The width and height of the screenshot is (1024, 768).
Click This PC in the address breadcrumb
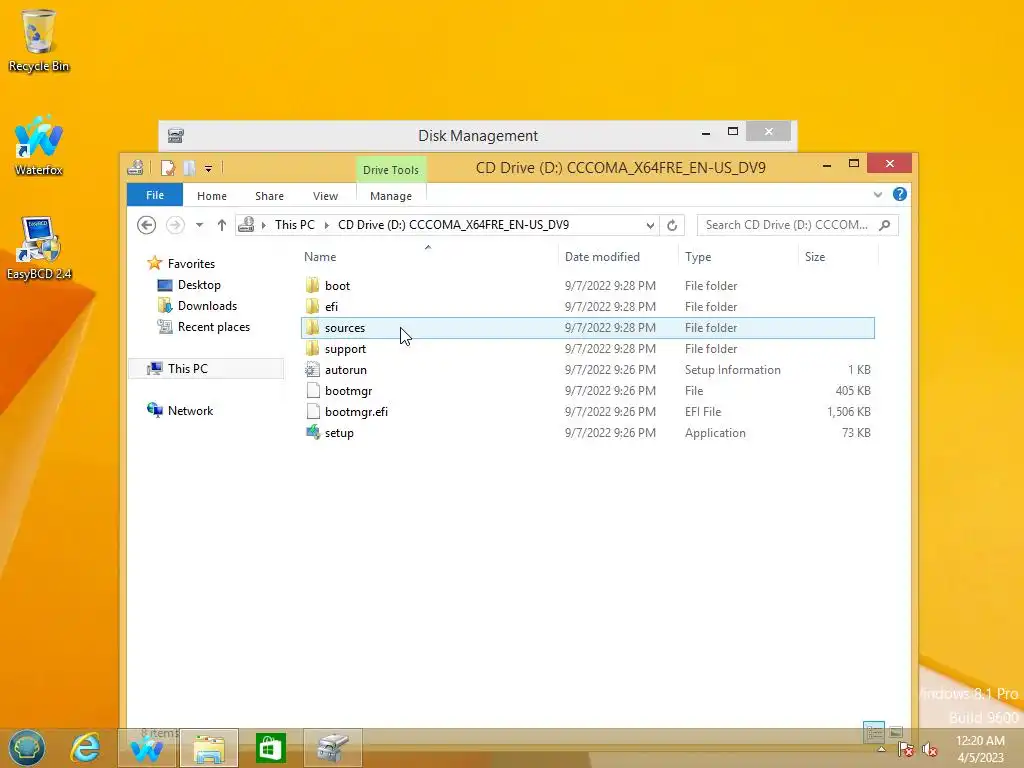[295, 225]
